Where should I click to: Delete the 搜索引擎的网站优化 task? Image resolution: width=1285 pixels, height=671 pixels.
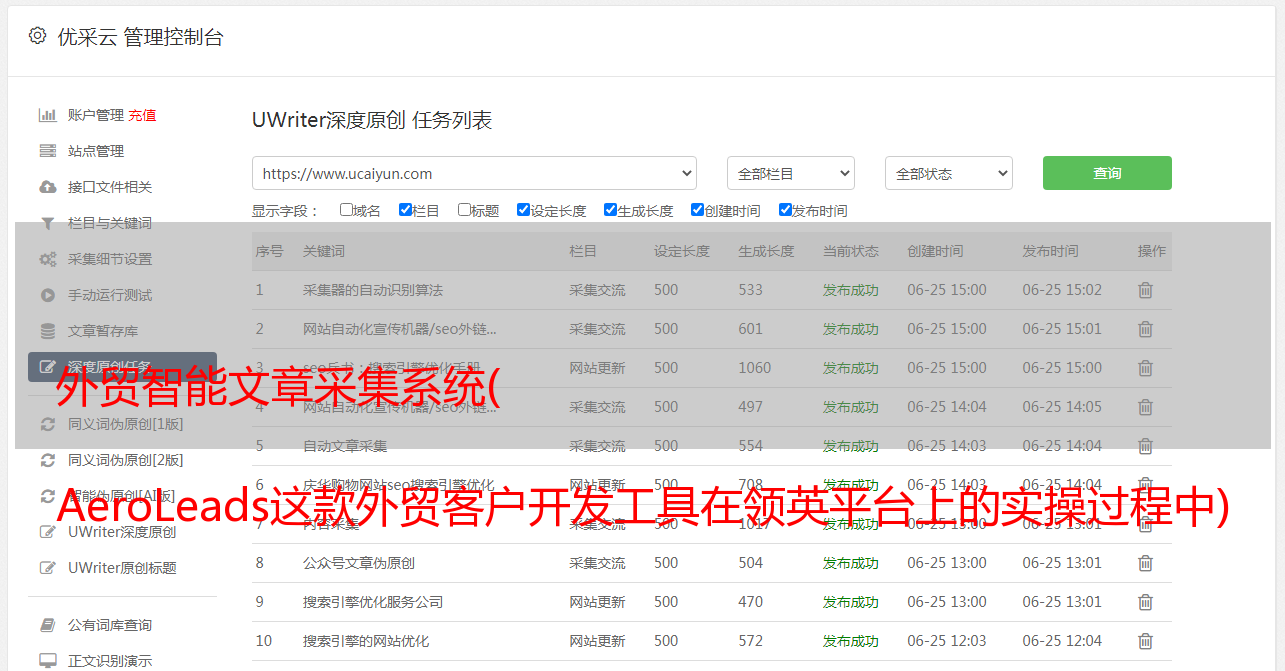point(1145,641)
